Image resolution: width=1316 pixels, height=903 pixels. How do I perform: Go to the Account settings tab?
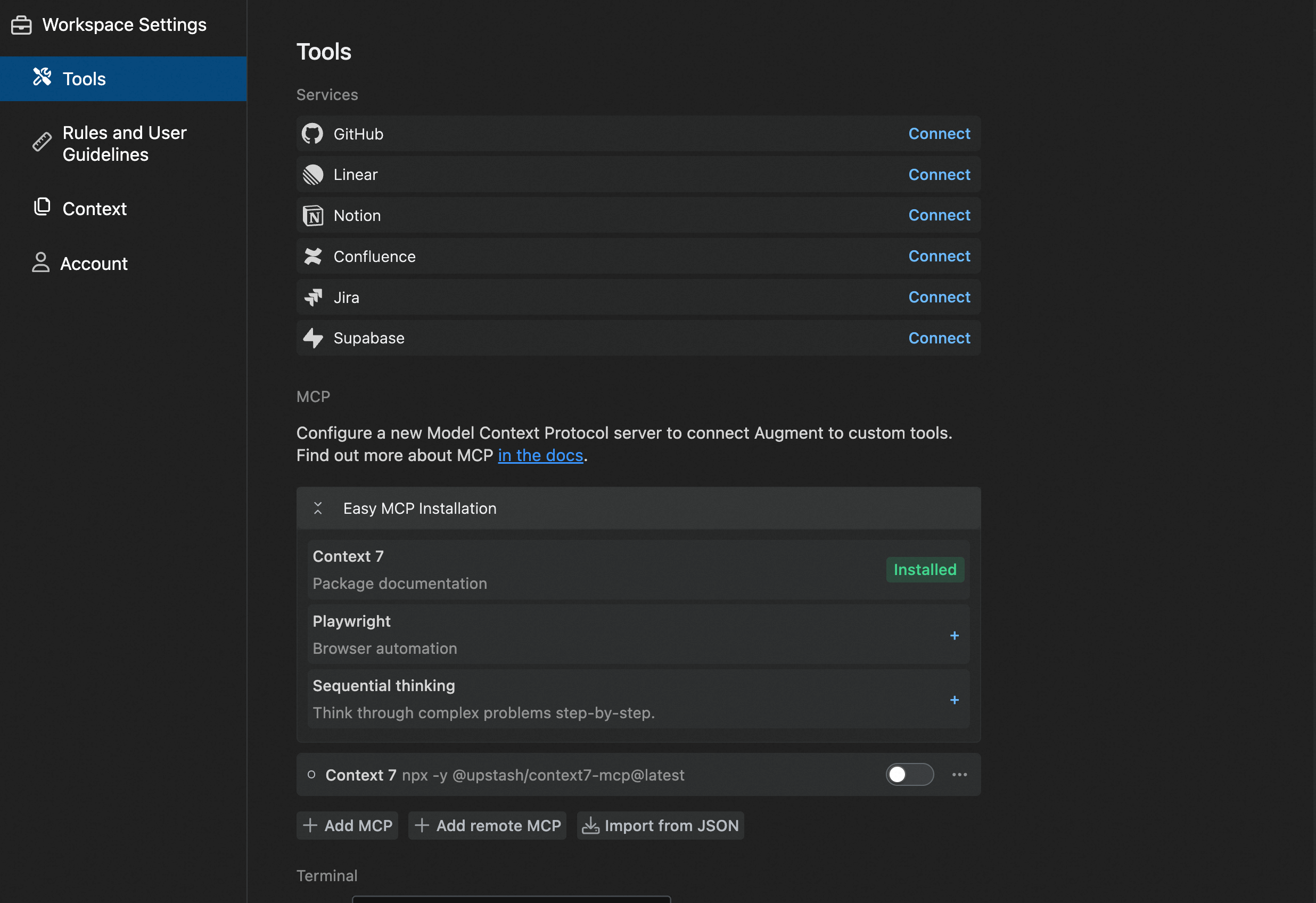point(124,264)
